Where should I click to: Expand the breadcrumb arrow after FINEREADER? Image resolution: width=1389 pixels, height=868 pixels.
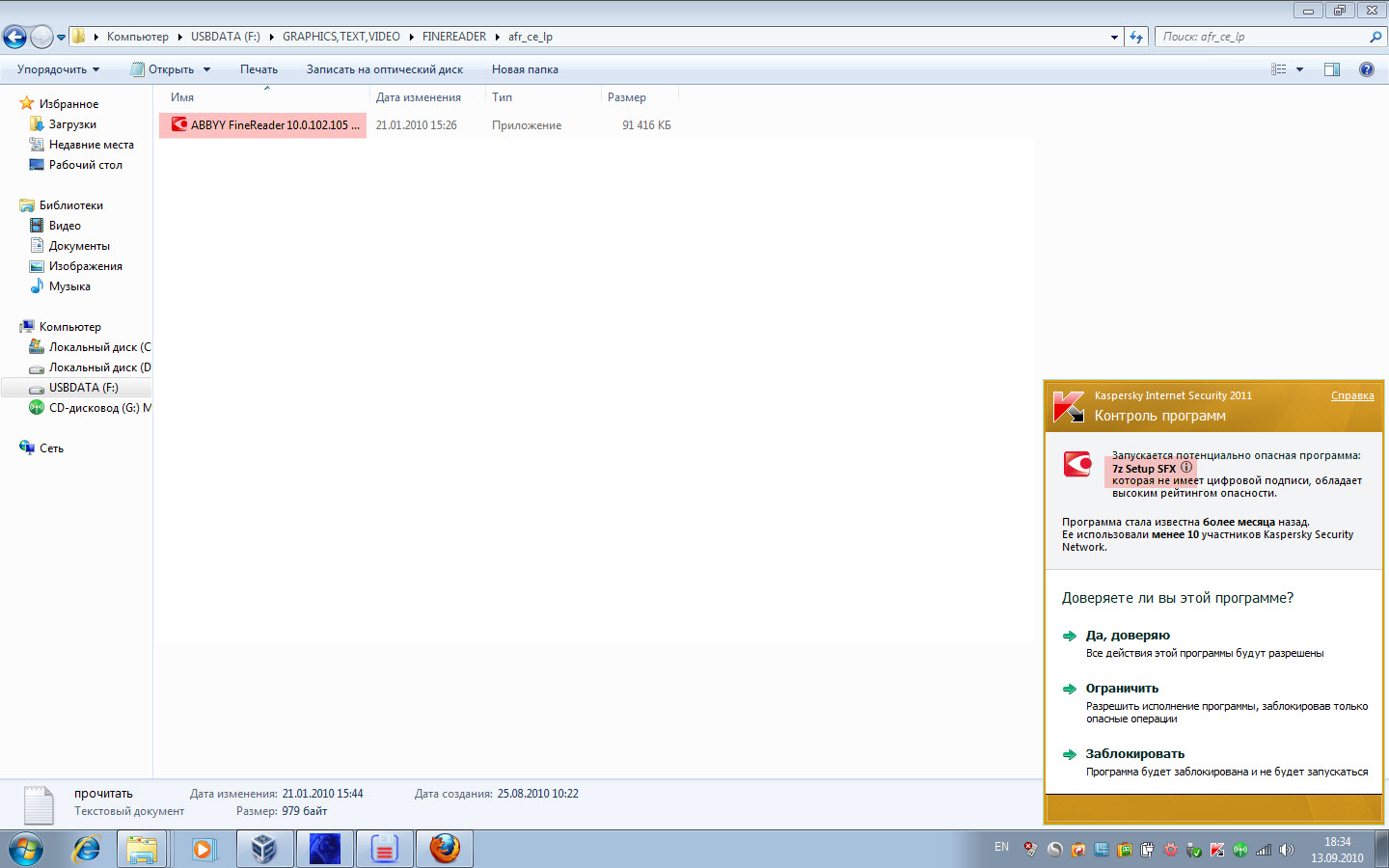[498, 37]
